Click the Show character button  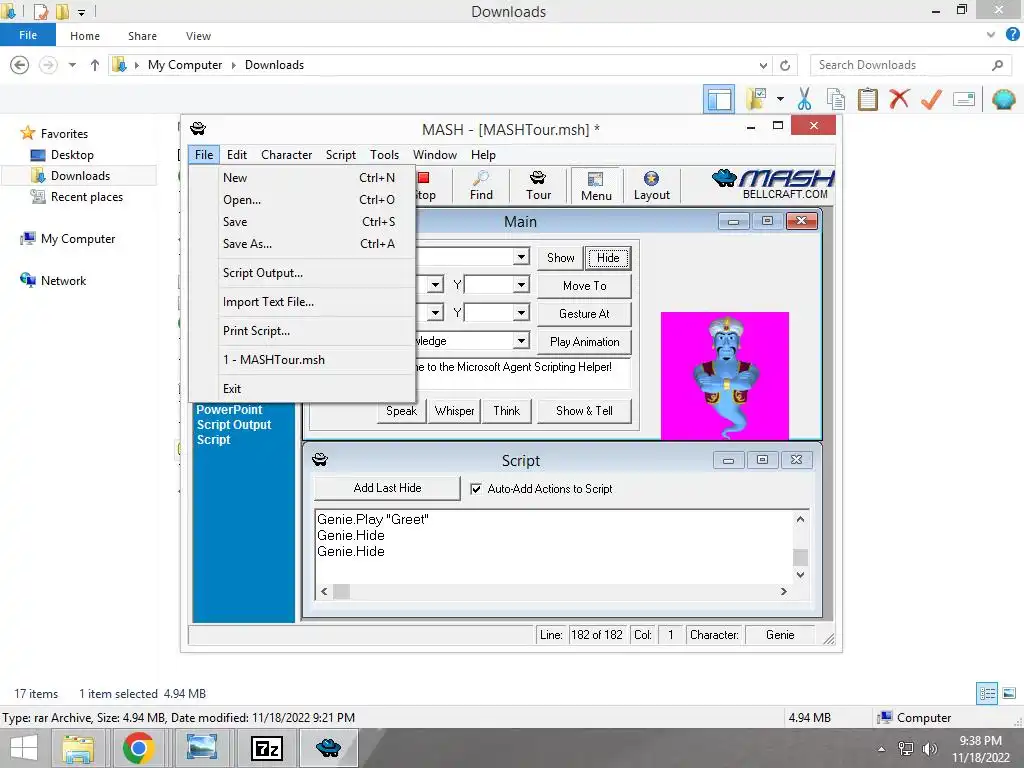560,257
